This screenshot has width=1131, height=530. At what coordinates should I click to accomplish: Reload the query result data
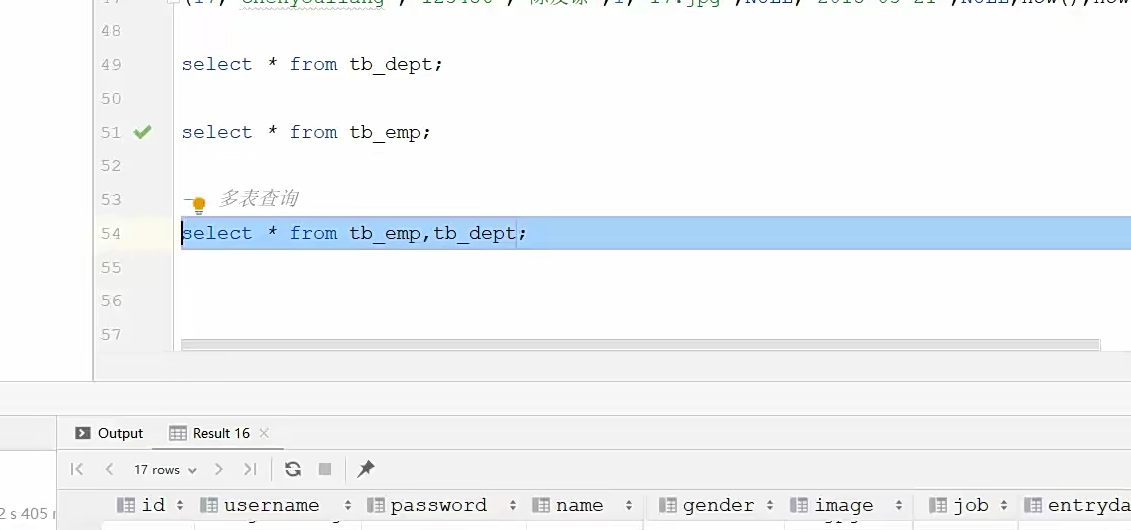[x=293, y=469]
